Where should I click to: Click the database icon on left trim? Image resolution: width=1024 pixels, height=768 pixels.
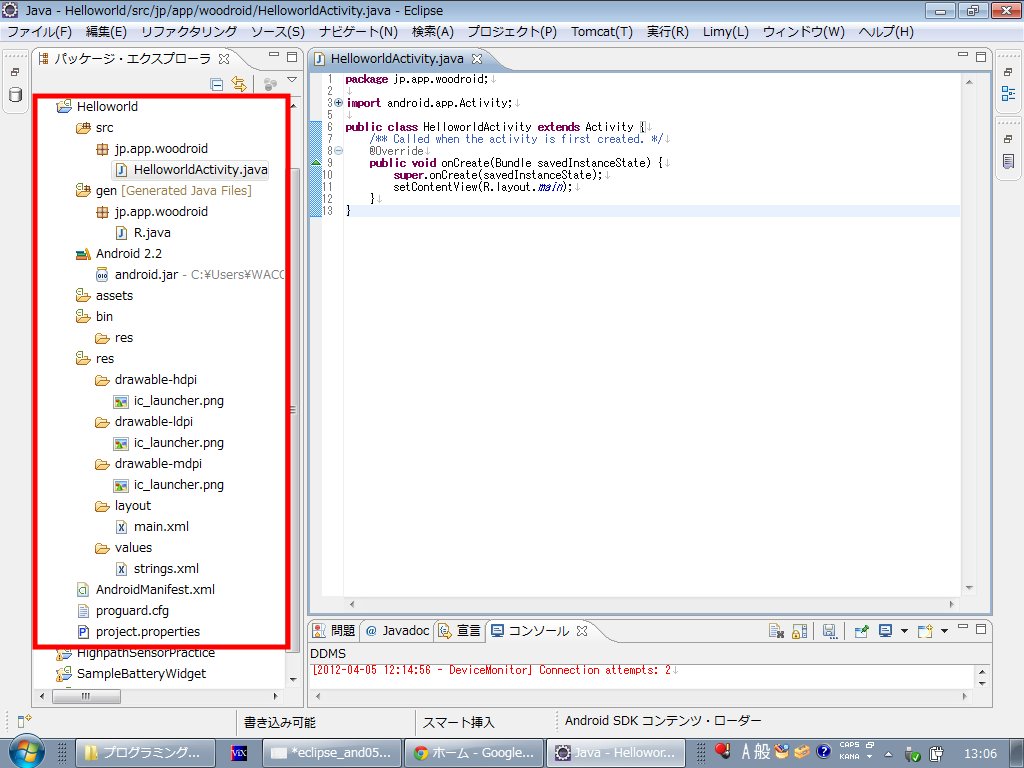[x=15, y=95]
